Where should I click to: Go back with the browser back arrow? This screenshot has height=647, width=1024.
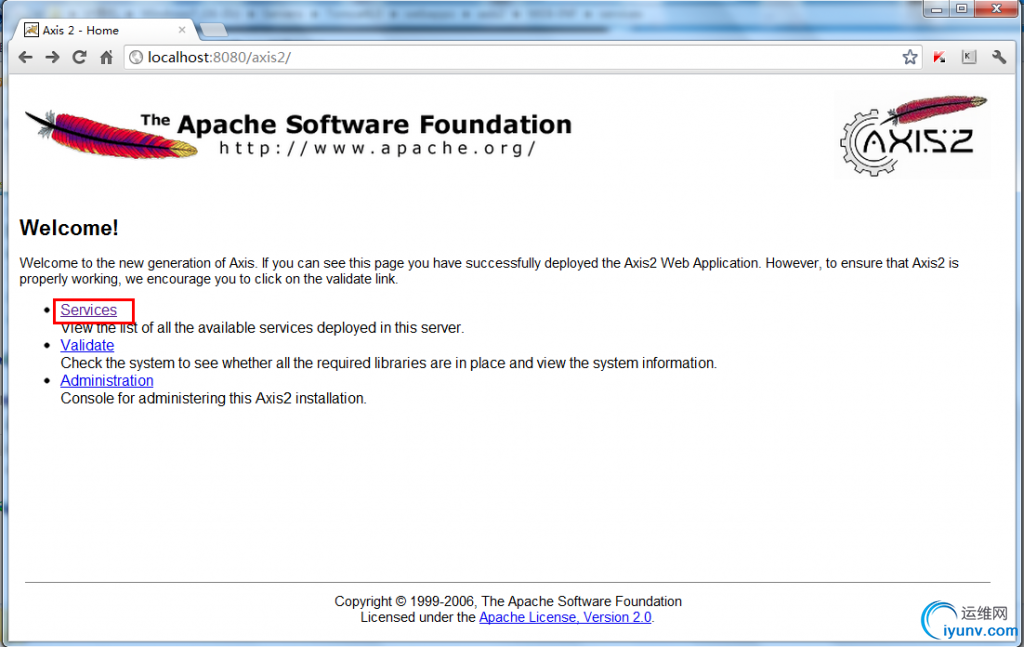[25, 57]
